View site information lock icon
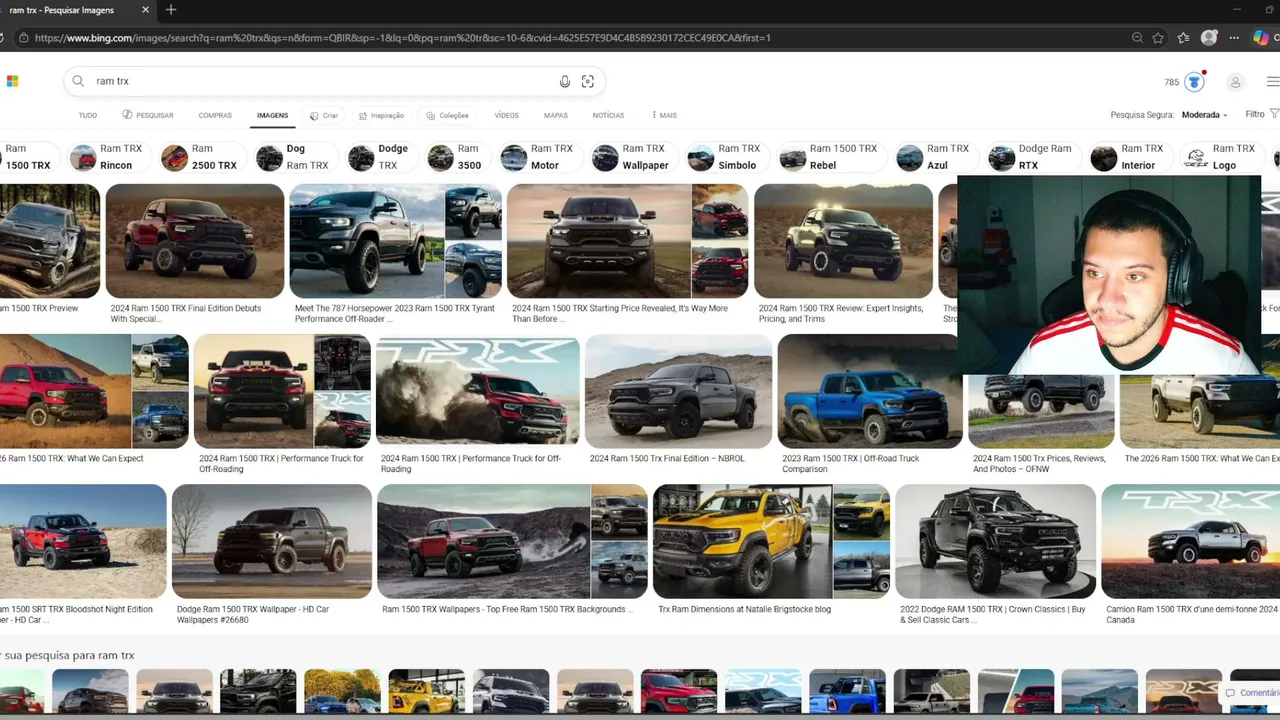The image size is (1280, 720). tap(23, 38)
